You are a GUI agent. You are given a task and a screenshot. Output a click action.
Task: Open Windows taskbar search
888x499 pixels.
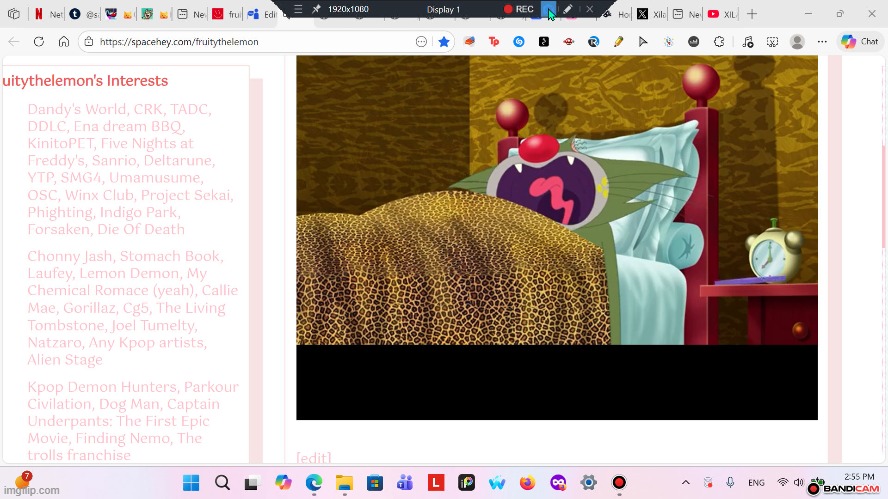tap(222, 483)
